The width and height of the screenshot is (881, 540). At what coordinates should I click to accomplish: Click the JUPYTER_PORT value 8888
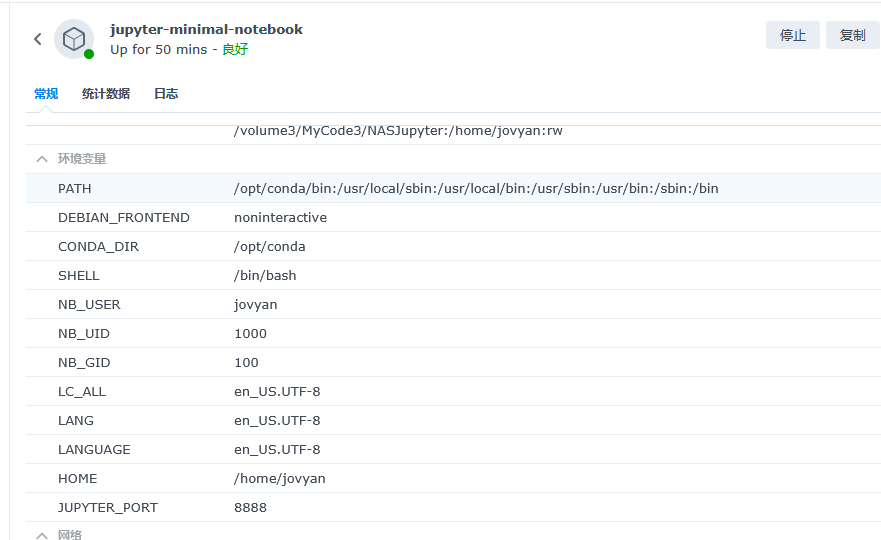(250, 507)
